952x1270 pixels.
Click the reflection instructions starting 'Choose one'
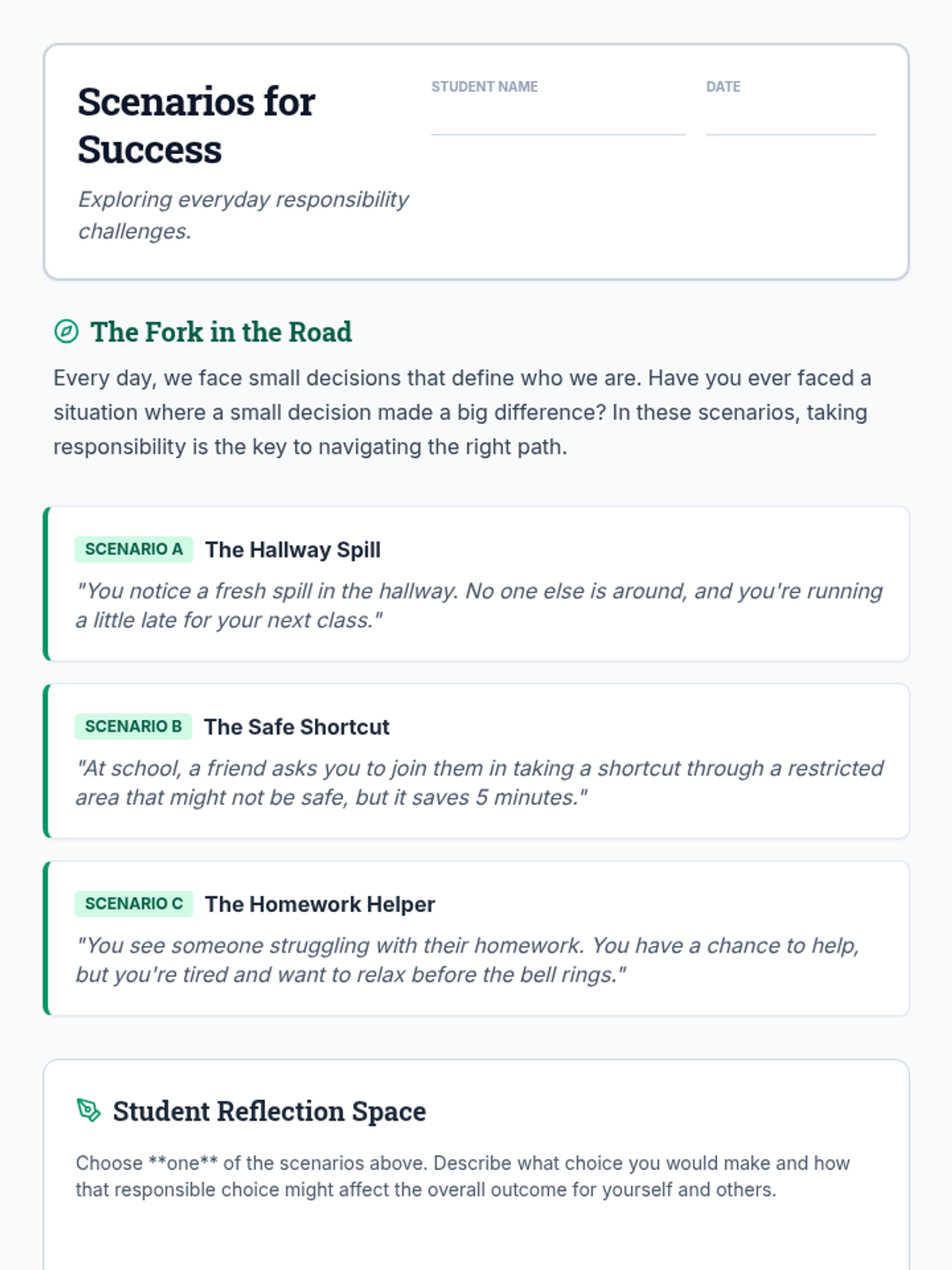tap(463, 1176)
